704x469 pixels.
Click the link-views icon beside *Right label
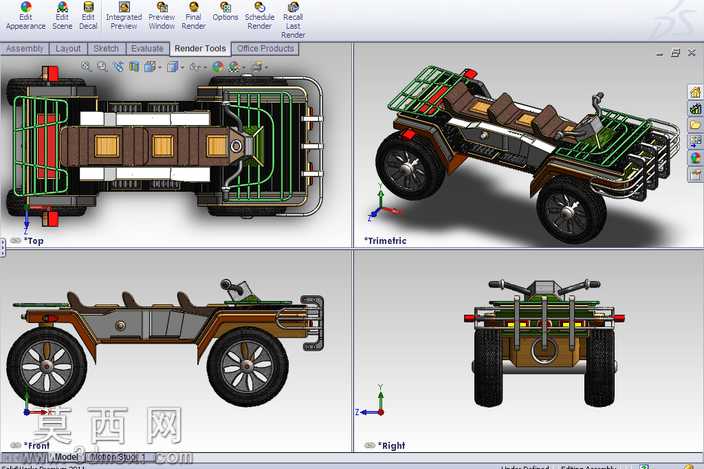point(370,445)
